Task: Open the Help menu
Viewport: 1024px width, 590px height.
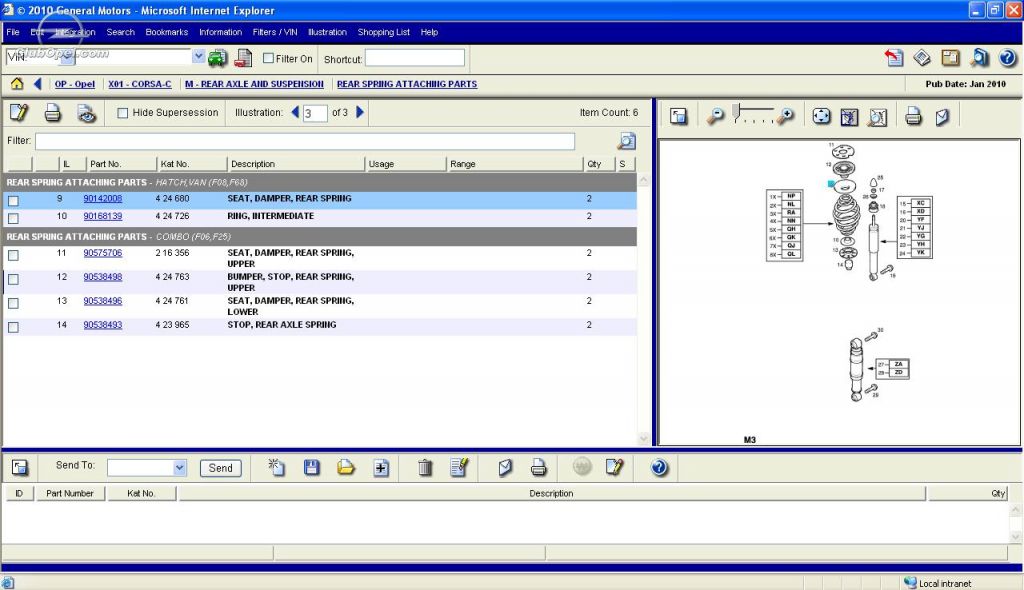Action: 429,32
